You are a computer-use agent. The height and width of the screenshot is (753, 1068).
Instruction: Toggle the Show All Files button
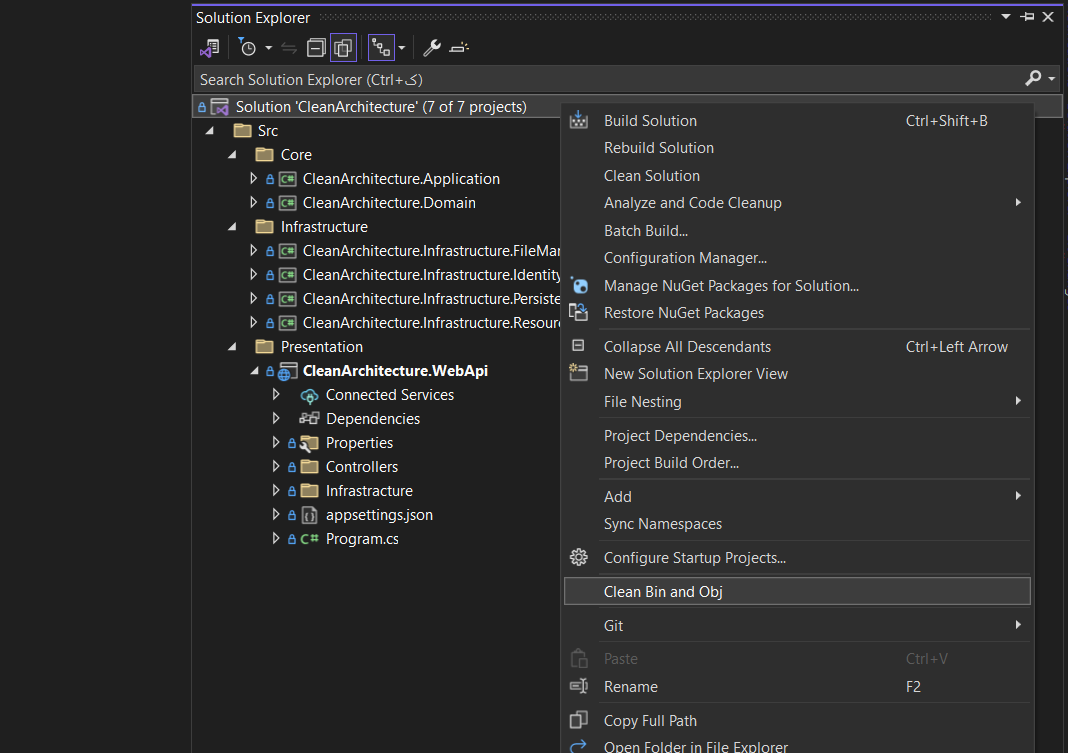point(343,48)
